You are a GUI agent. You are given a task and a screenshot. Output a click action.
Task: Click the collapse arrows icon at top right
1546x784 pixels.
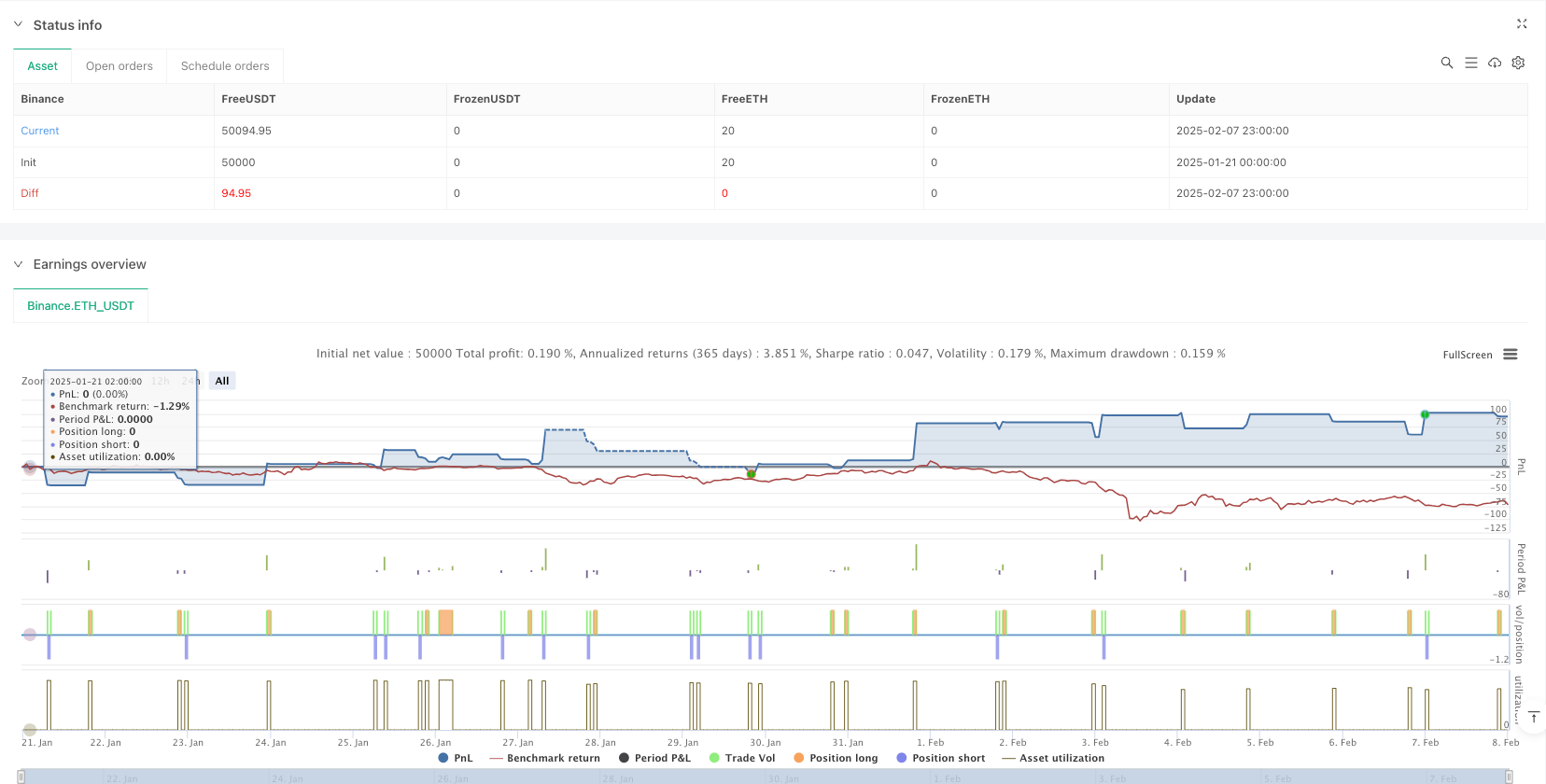(x=1522, y=24)
